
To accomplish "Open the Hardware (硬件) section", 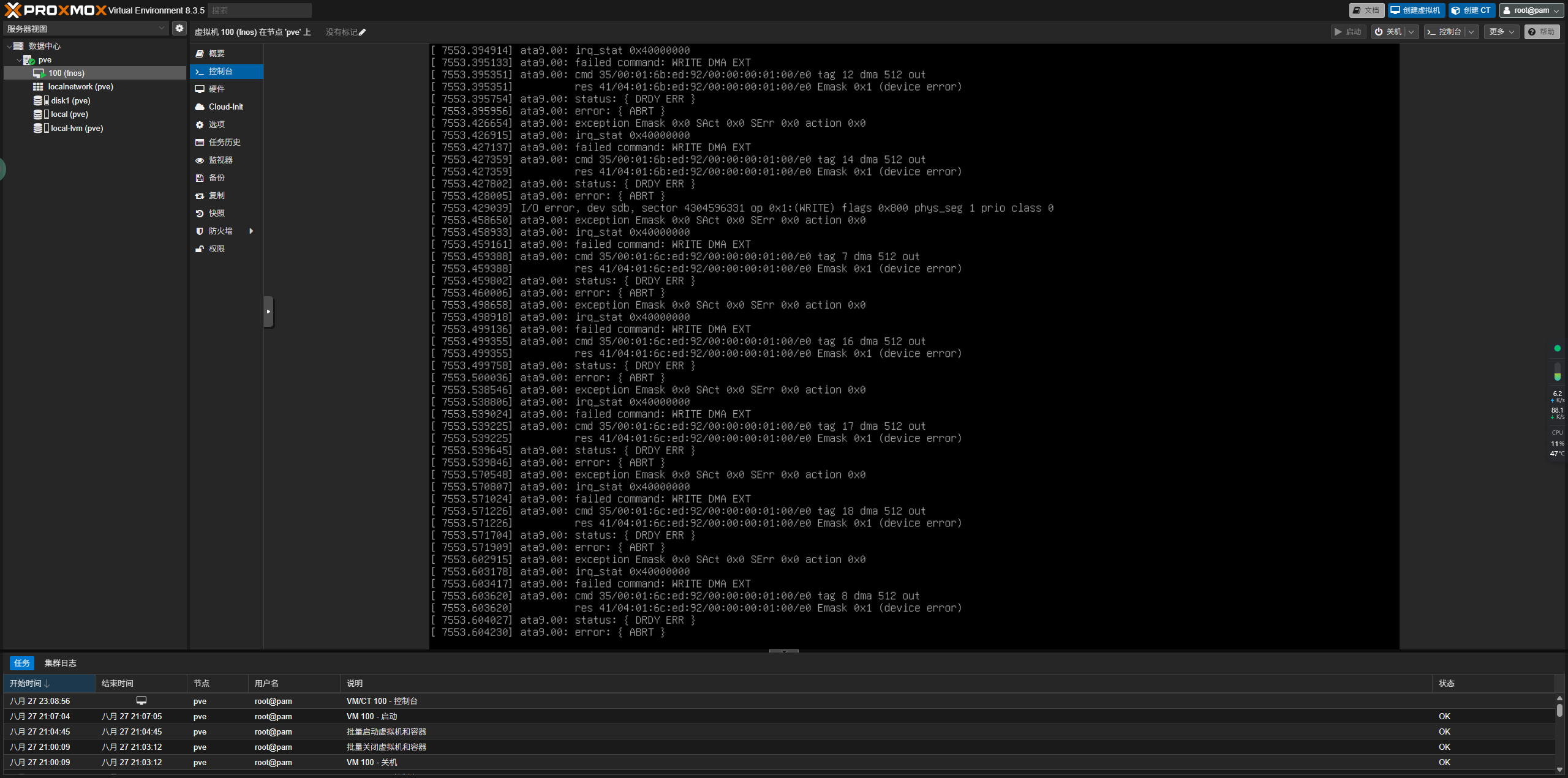I will click(216, 89).
